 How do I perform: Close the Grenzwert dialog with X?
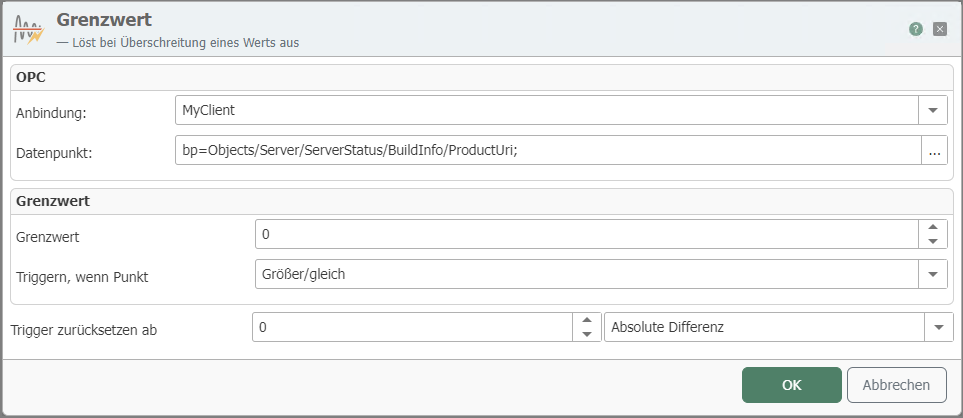click(940, 29)
